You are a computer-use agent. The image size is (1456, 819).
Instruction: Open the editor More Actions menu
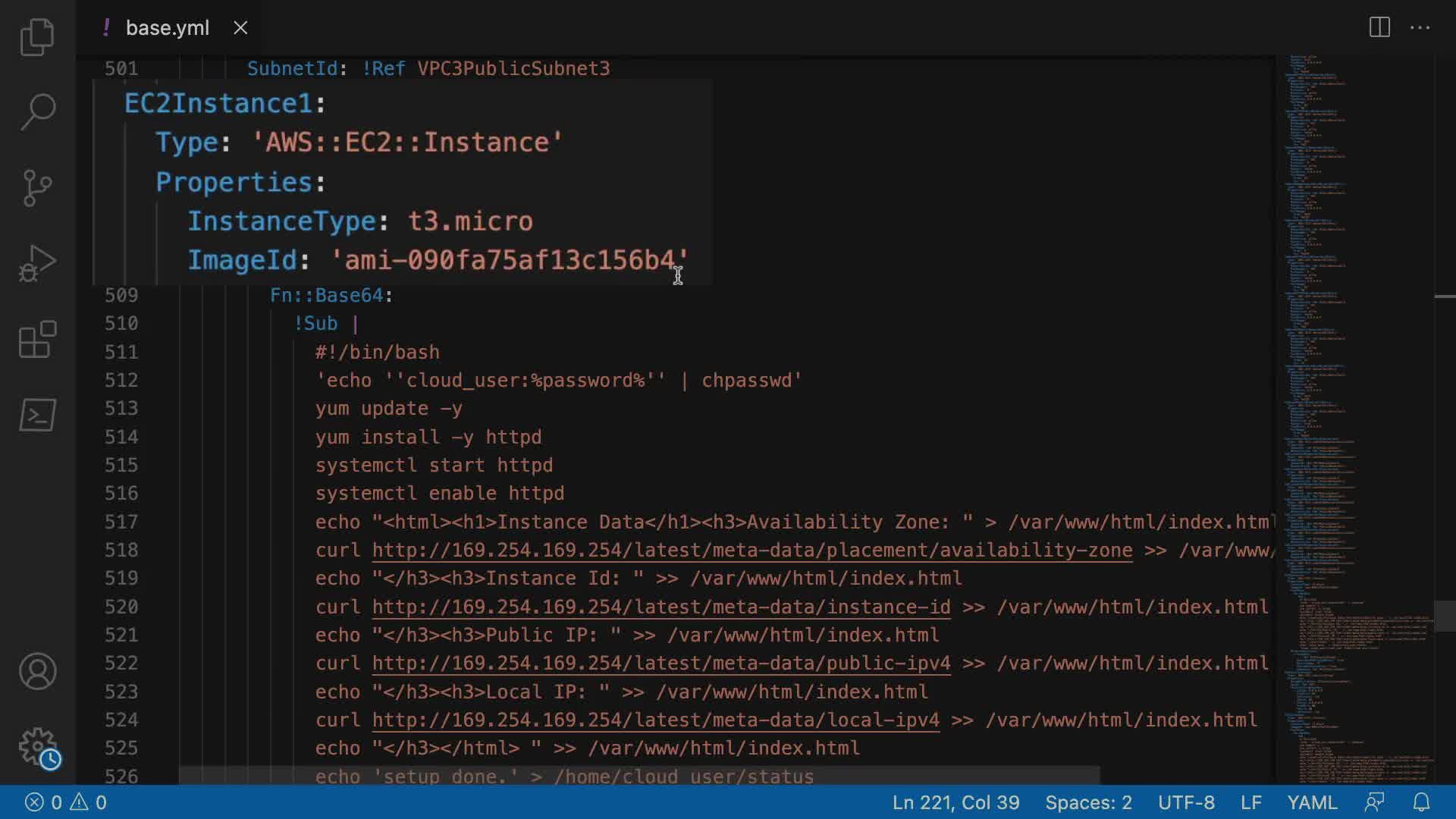(1420, 28)
